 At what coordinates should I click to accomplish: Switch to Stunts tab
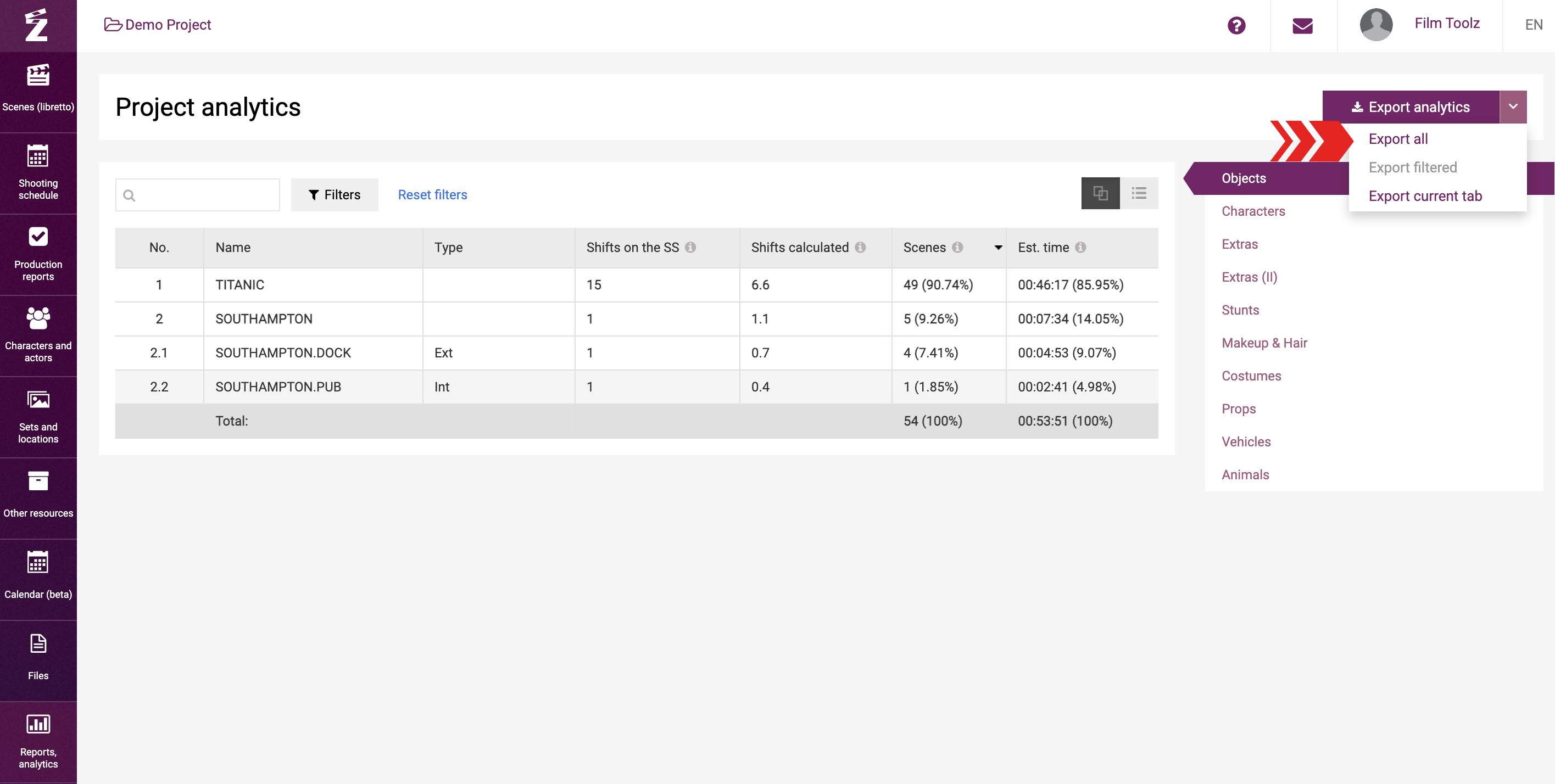tap(1240, 310)
